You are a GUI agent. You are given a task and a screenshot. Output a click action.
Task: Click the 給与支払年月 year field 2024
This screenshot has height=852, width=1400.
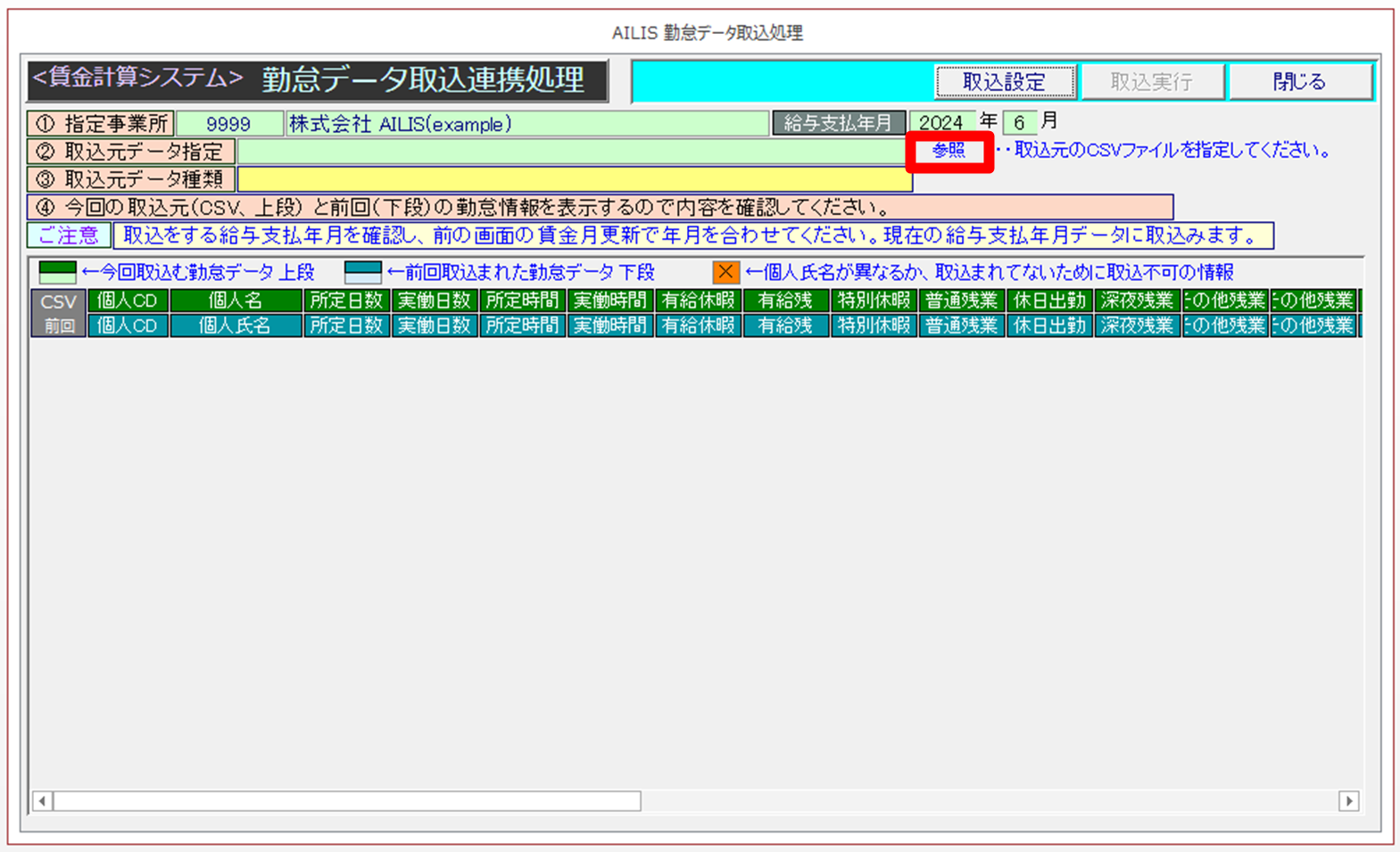point(941,123)
